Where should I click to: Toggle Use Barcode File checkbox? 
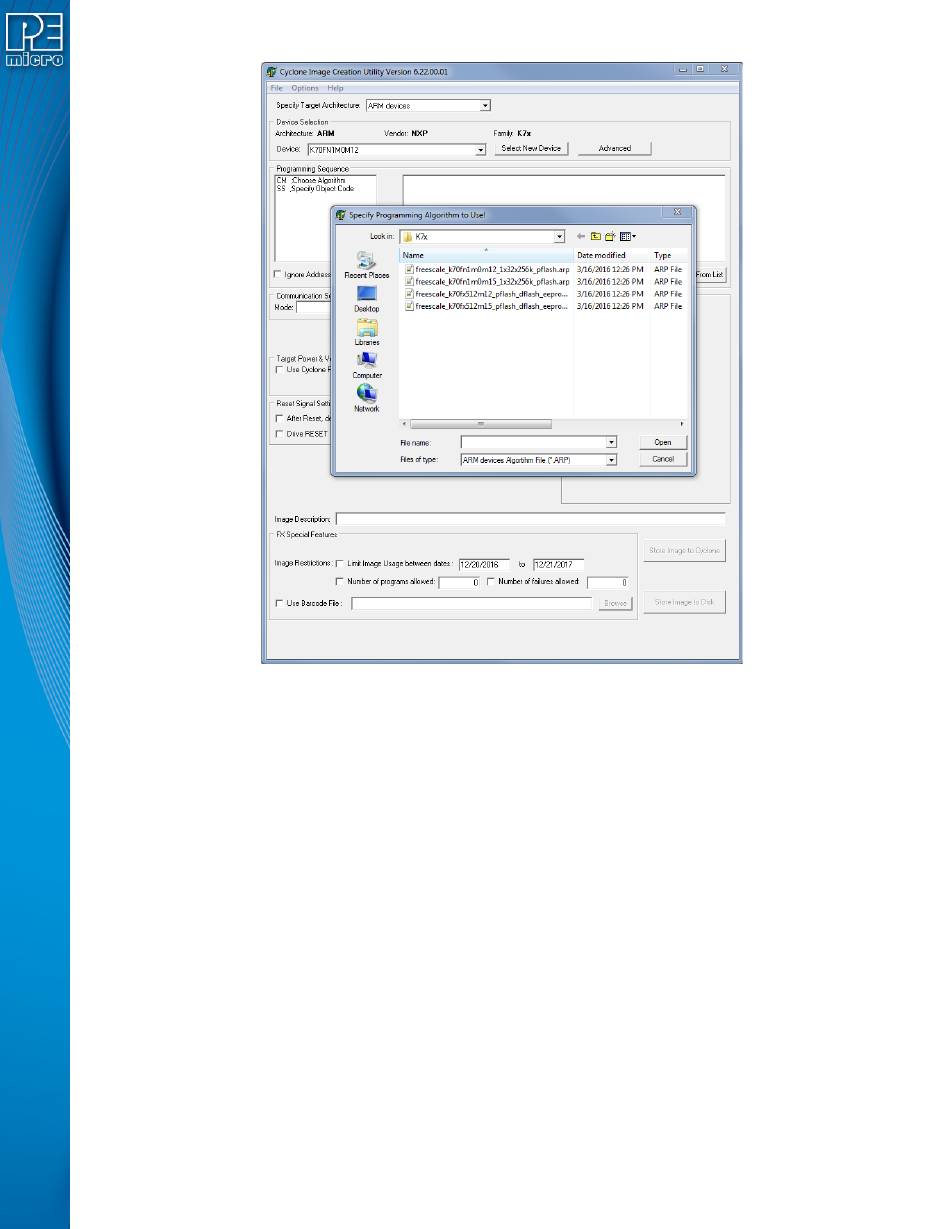tap(278, 603)
